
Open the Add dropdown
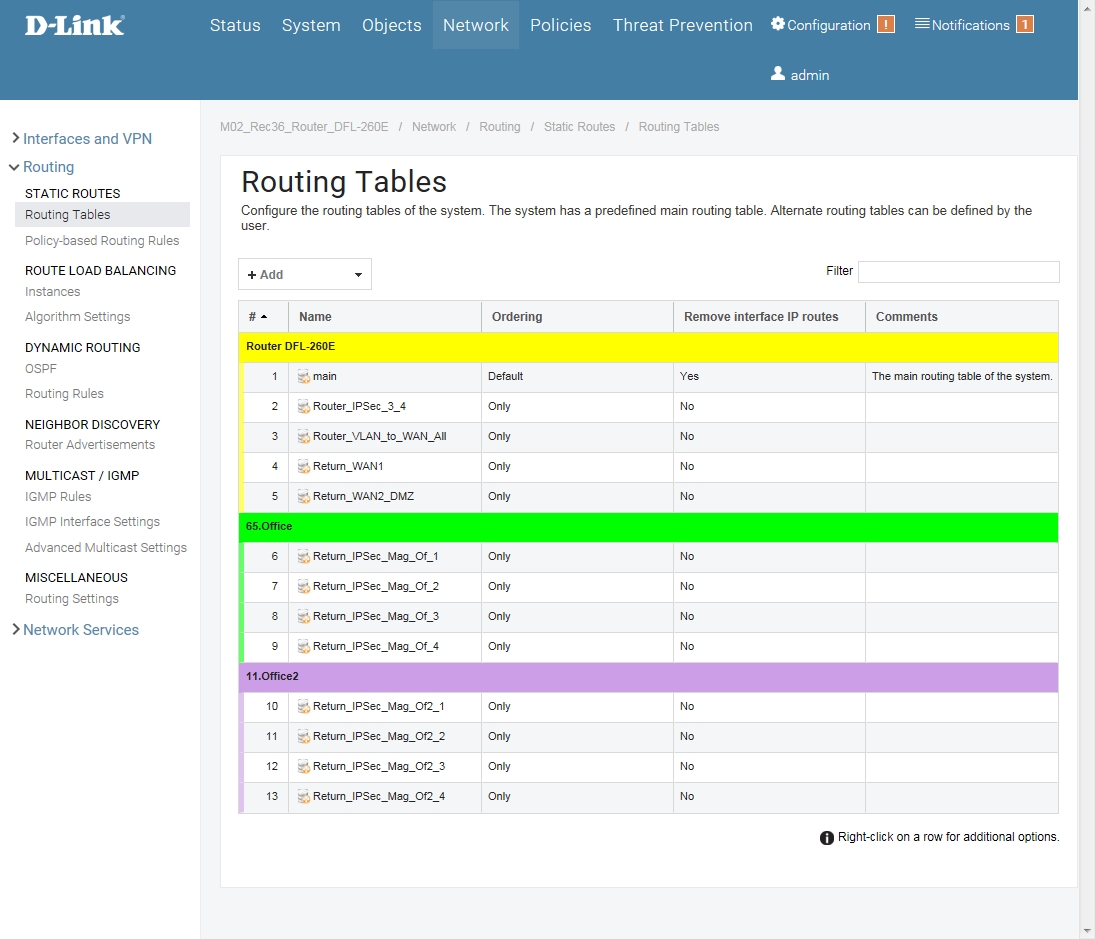[304, 274]
